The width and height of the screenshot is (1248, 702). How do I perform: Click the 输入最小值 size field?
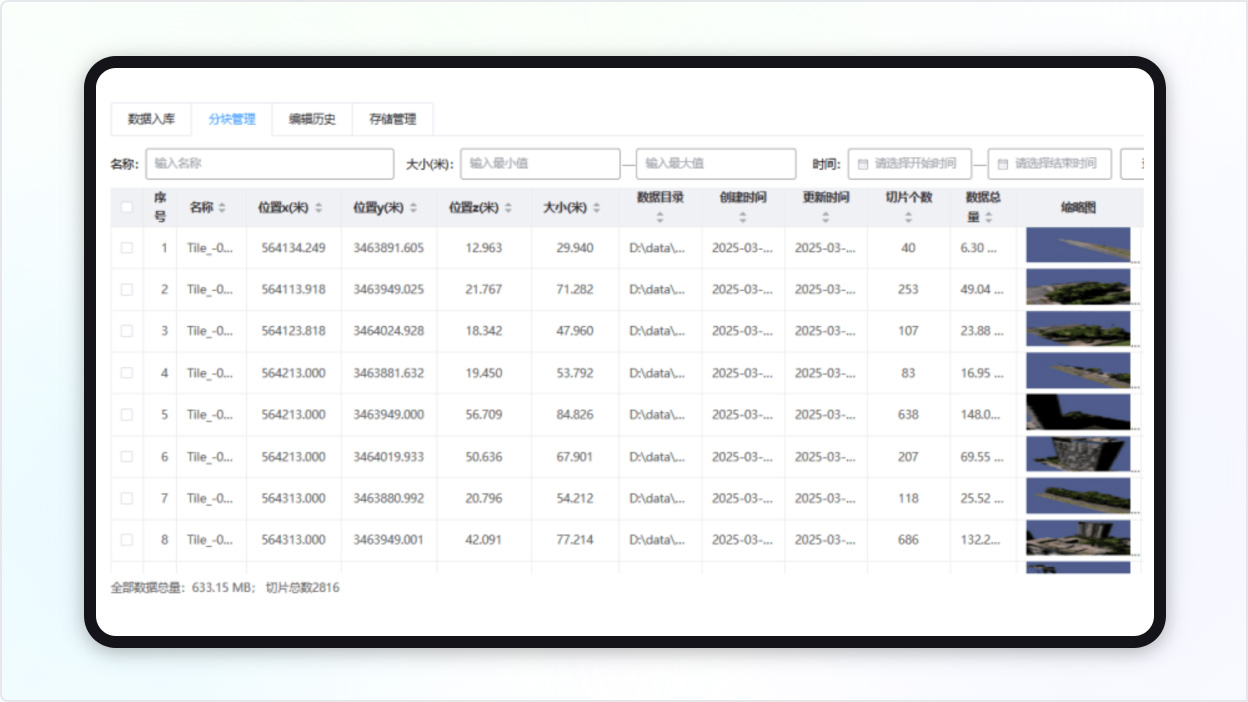(540, 164)
